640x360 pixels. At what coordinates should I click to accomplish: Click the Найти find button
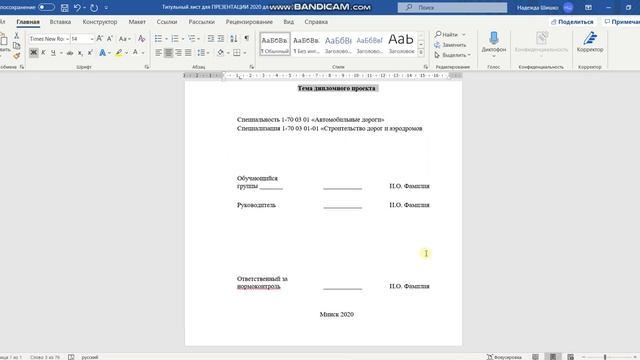pos(450,35)
